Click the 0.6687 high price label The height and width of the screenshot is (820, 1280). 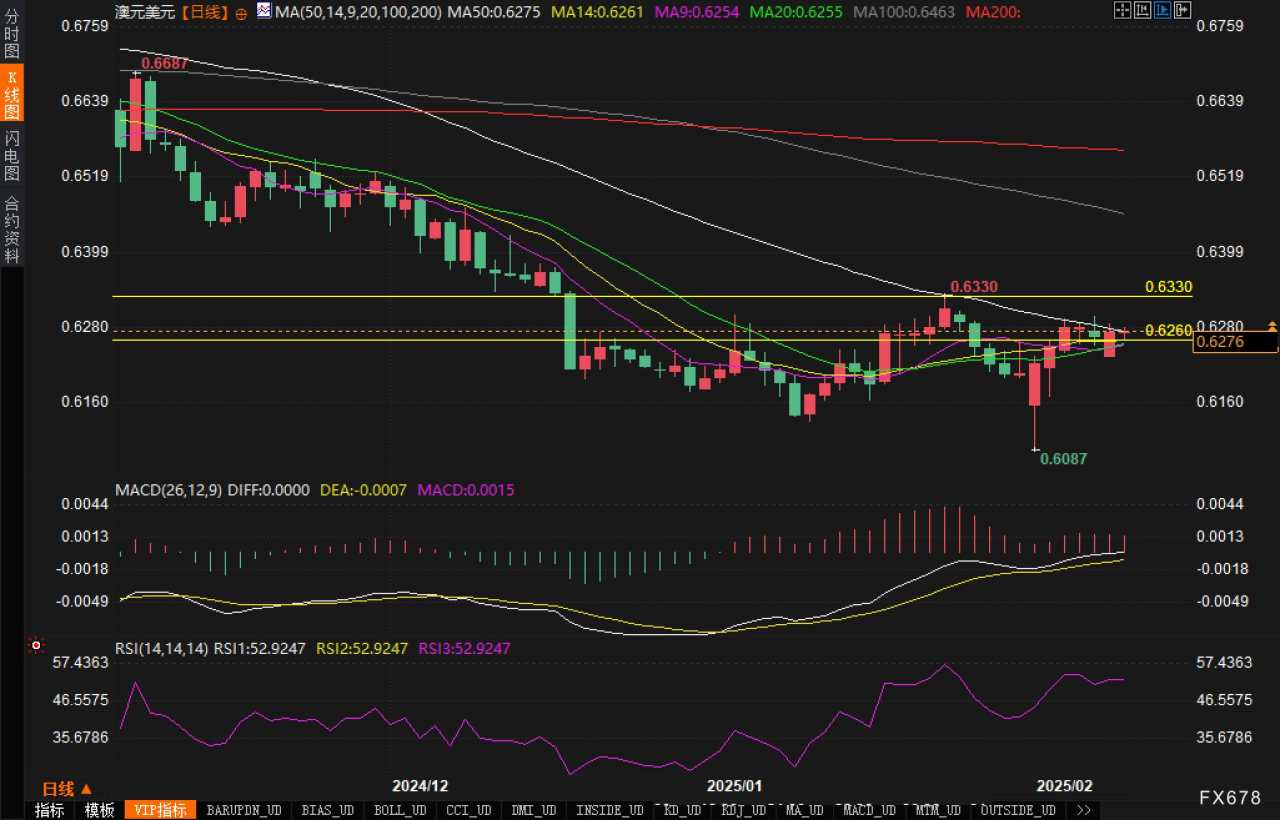click(x=164, y=63)
